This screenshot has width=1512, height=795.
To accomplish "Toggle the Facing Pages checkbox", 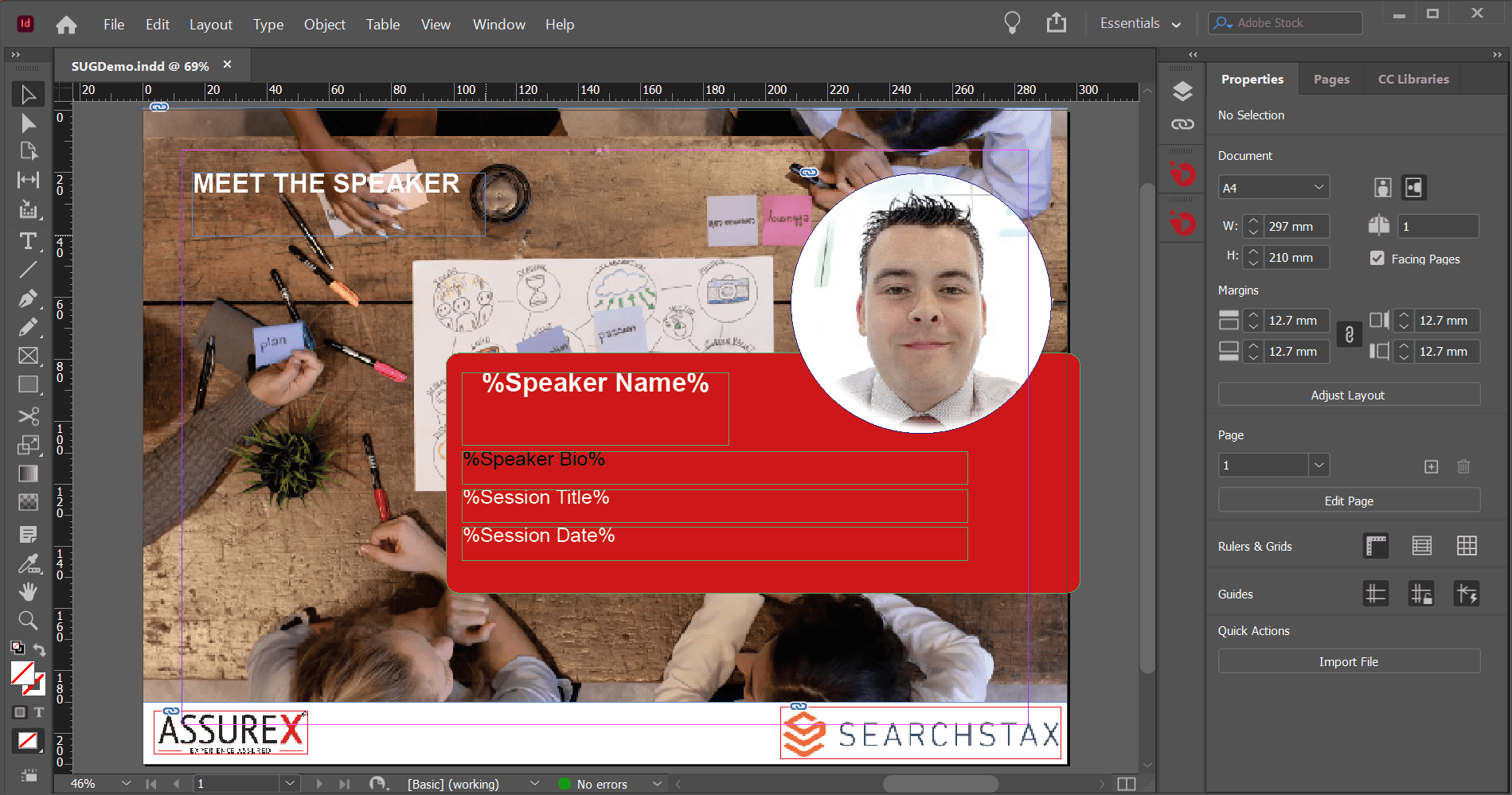I will pos(1377,258).
